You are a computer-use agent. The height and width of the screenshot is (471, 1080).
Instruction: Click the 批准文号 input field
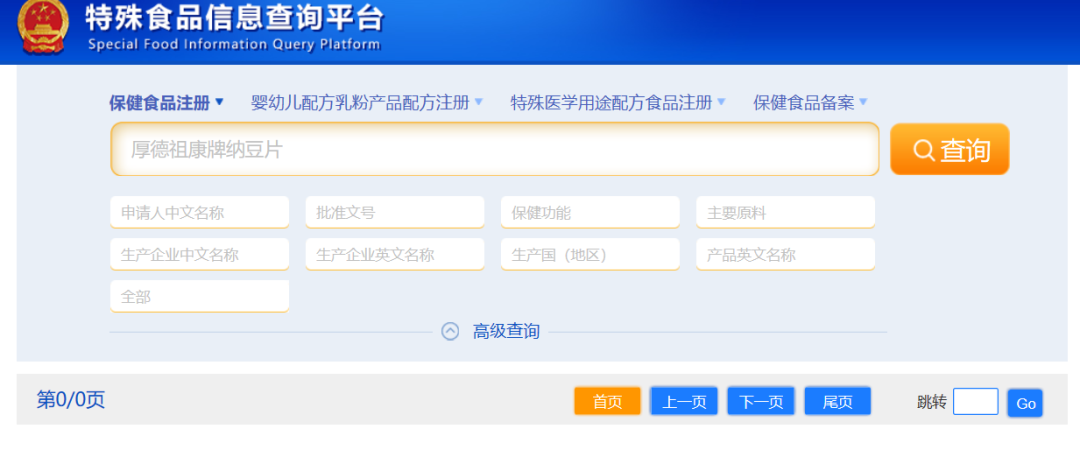click(x=394, y=213)
